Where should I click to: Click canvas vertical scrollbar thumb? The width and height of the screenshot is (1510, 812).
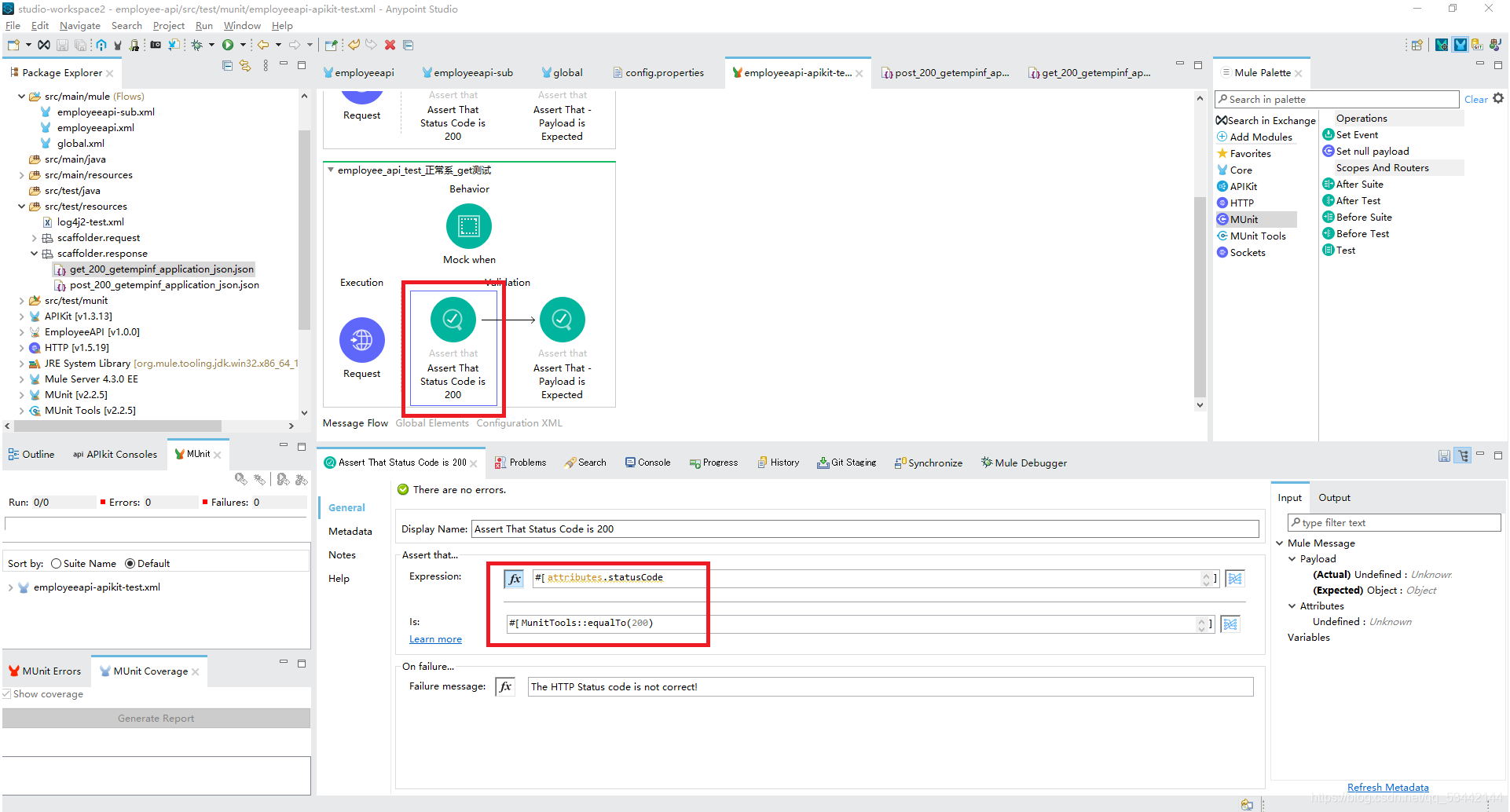tap(1199, 297)
